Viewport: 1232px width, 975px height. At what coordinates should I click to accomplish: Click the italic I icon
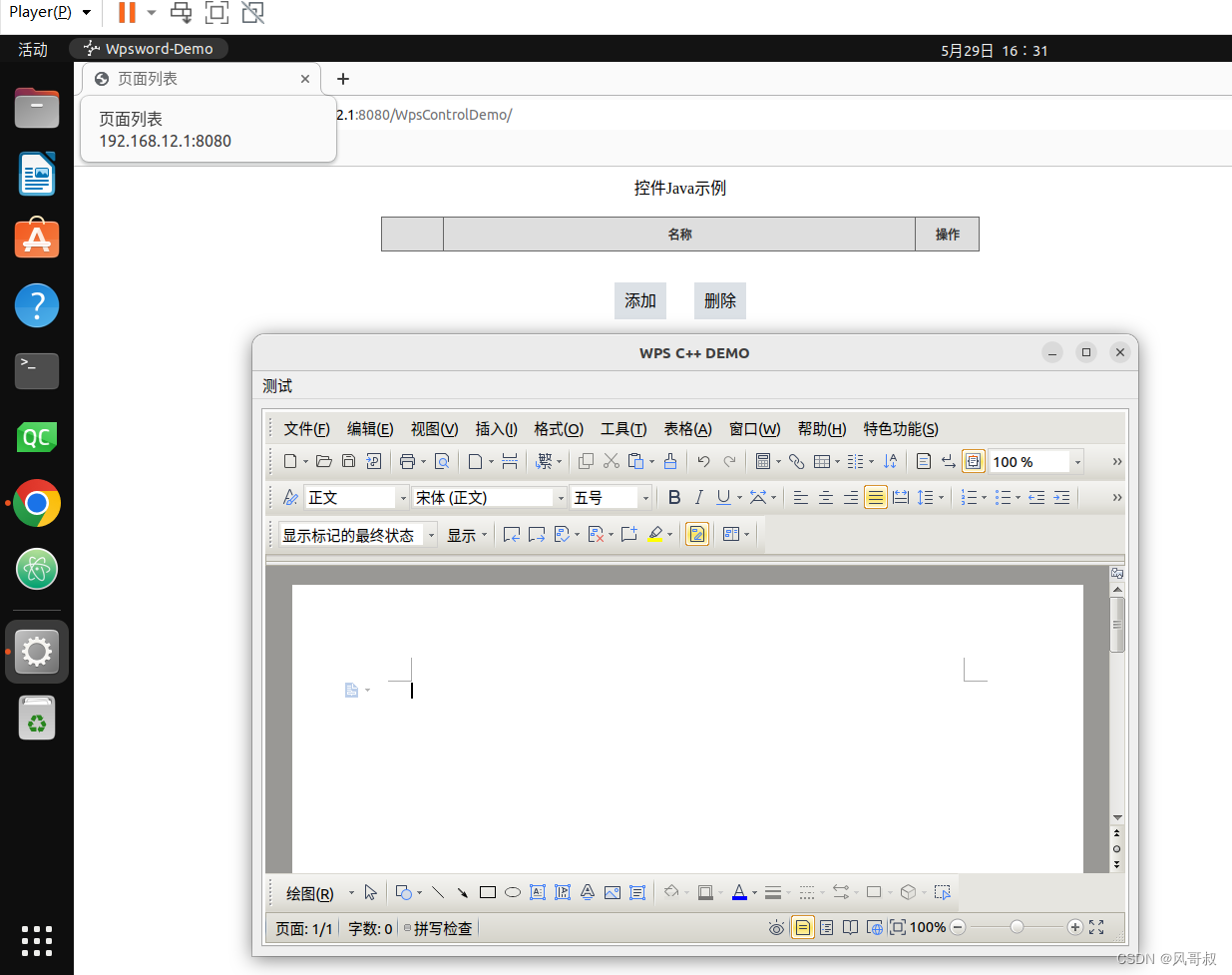pyautogui.click(x=698, y=497)
